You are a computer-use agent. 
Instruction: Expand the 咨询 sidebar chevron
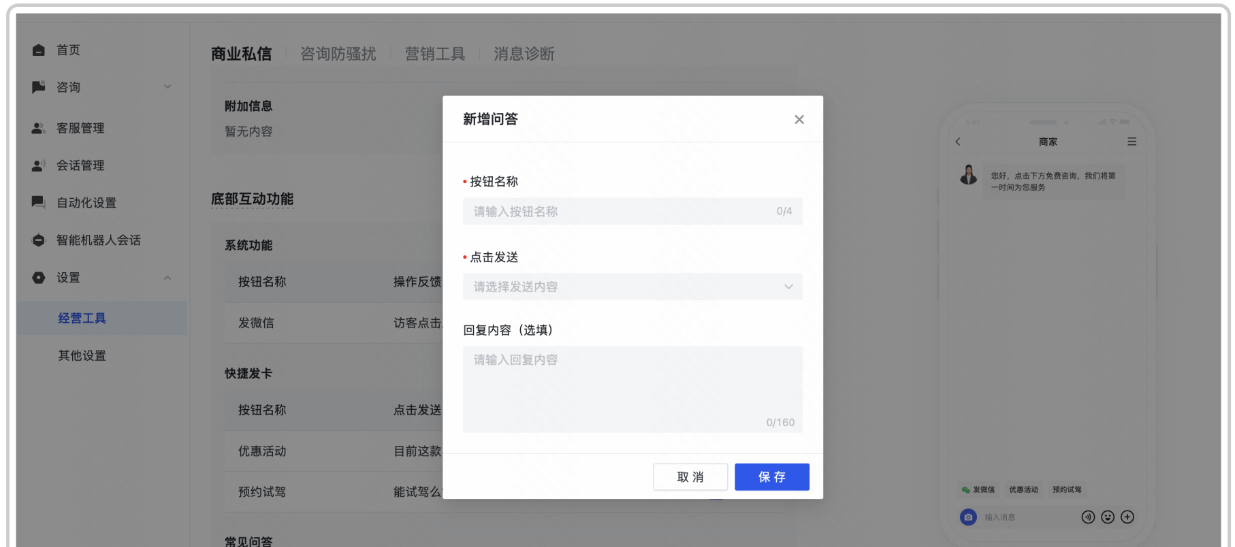click(167, 87)
